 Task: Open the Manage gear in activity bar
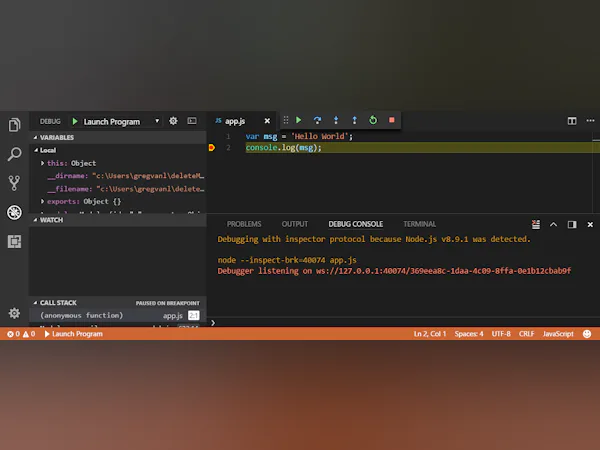14,313
